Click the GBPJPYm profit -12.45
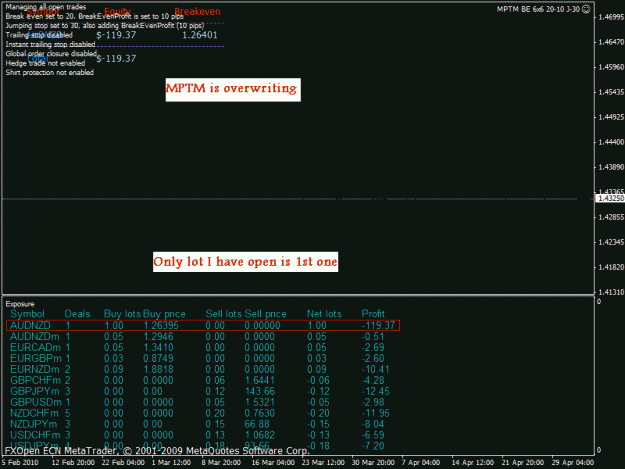The width and height of the screenshot is (625, 469). [375, 391]
